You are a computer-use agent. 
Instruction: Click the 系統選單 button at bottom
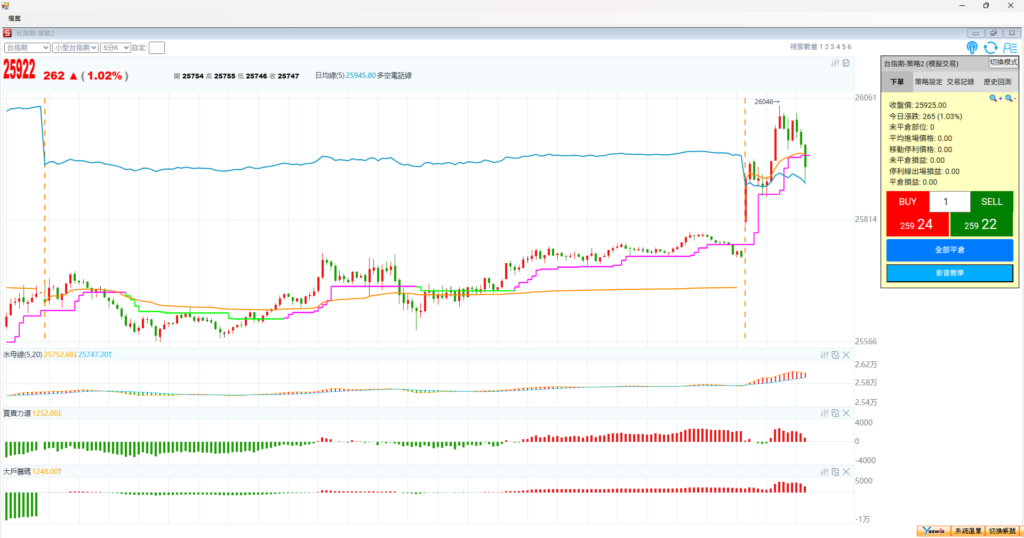point(967,531)
